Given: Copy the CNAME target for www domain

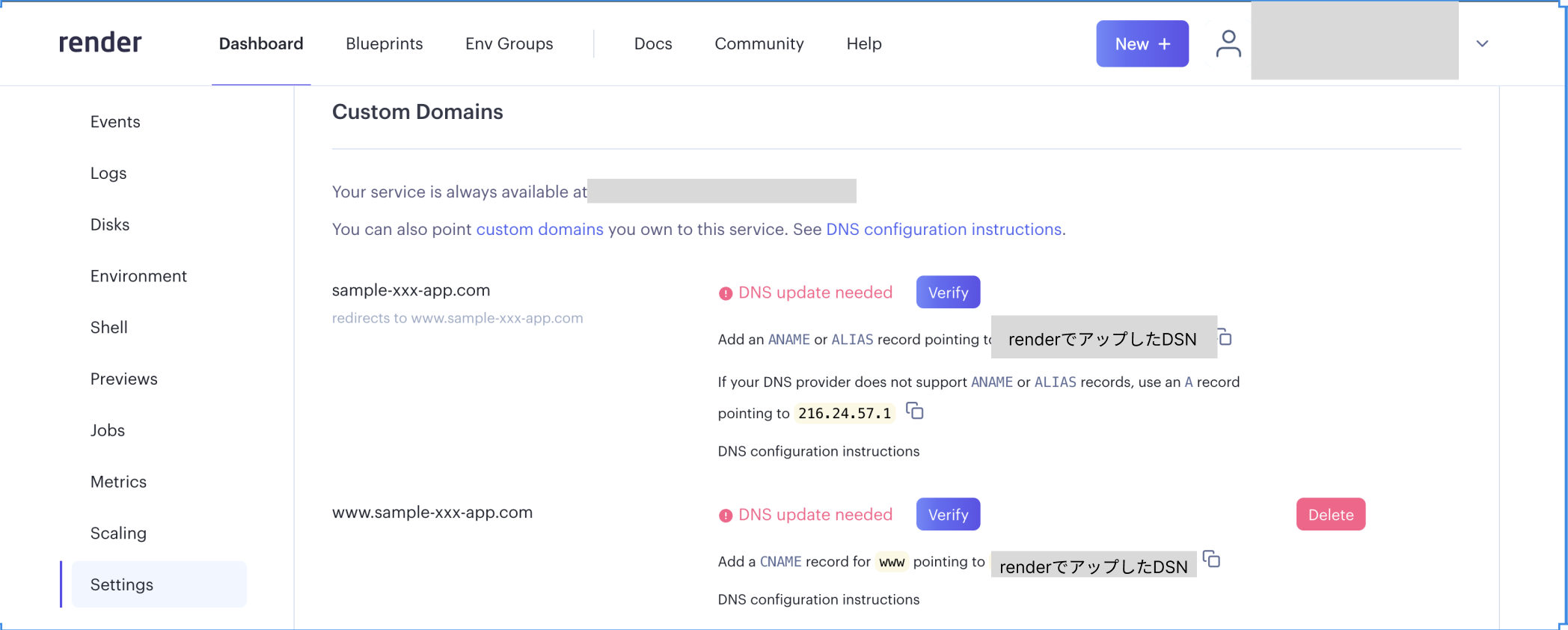Looking at the screenshot, I should [1212, 559].
